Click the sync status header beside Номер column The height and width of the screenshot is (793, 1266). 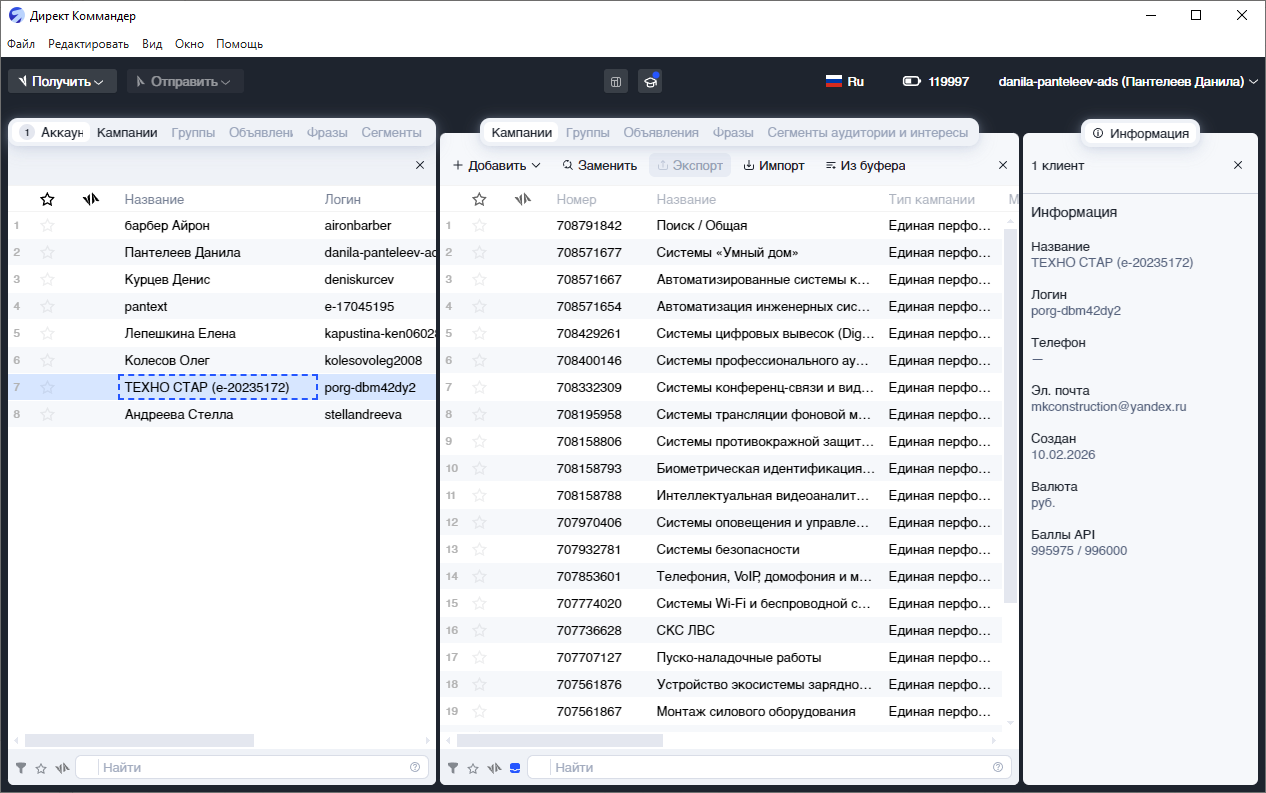(523, 199)
